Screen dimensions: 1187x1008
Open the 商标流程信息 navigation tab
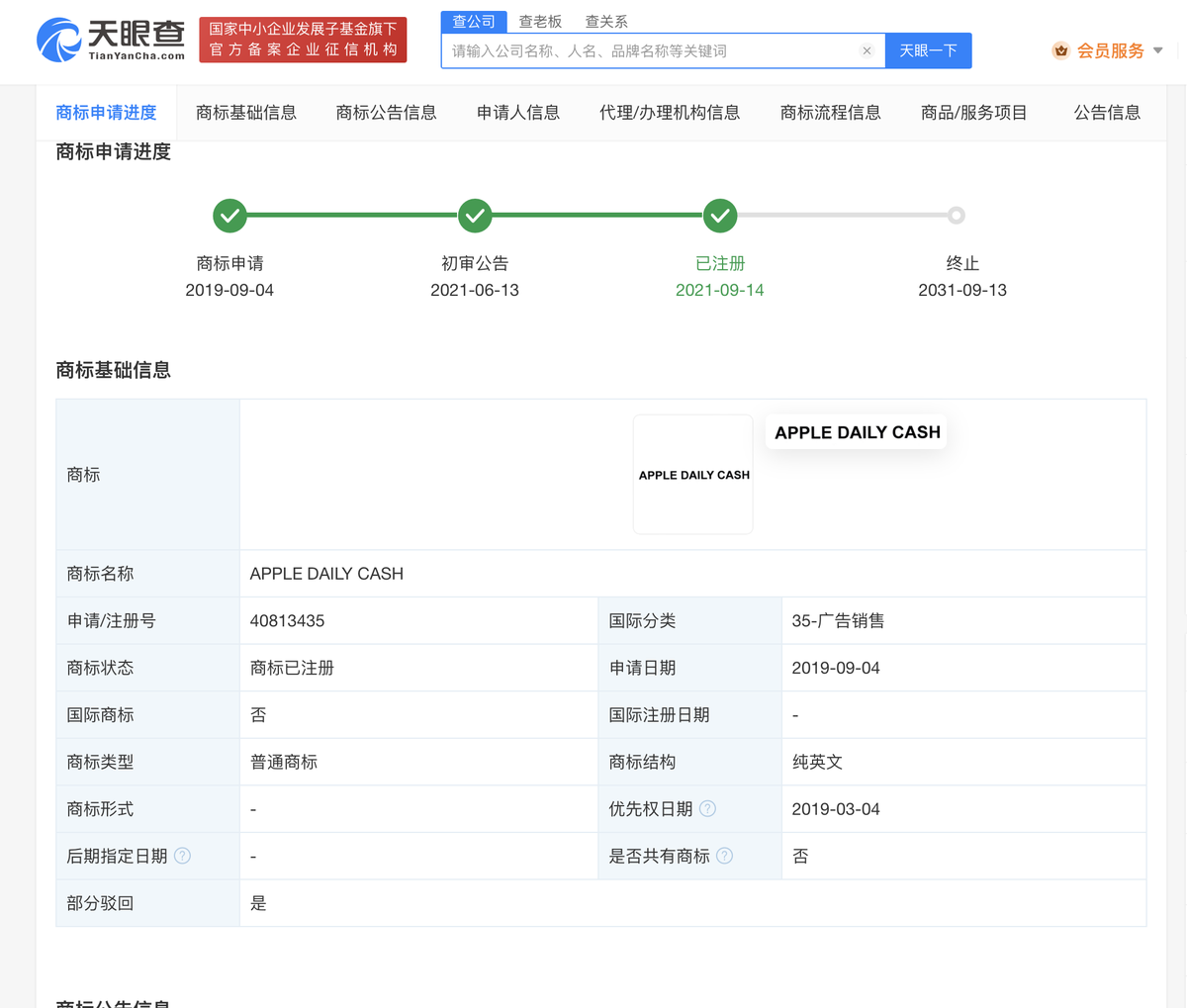coord(831,113)
